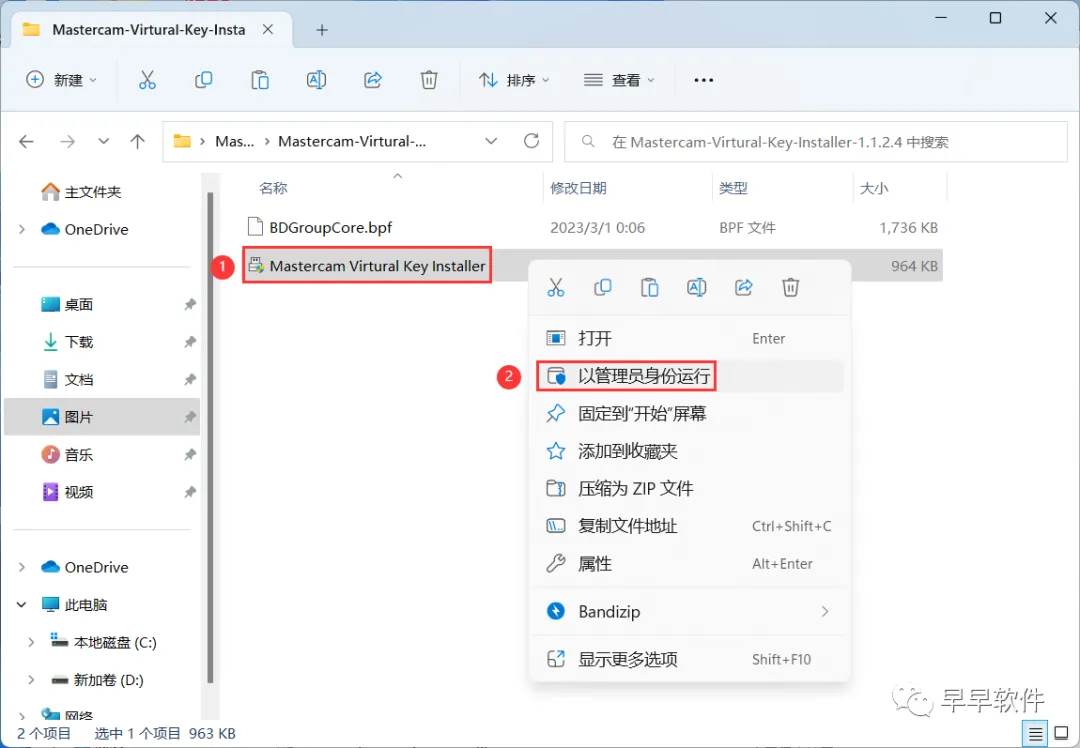This screenshot has height=748, width=1080.
Task: Collapse the 此电脑 tree node
Action: click(22, 605)
